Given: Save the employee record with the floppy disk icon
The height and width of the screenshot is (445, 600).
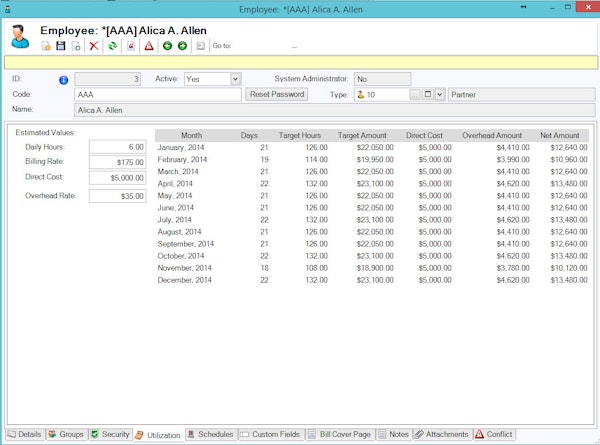Looking at the screenshot, I should tap(60, 46).
